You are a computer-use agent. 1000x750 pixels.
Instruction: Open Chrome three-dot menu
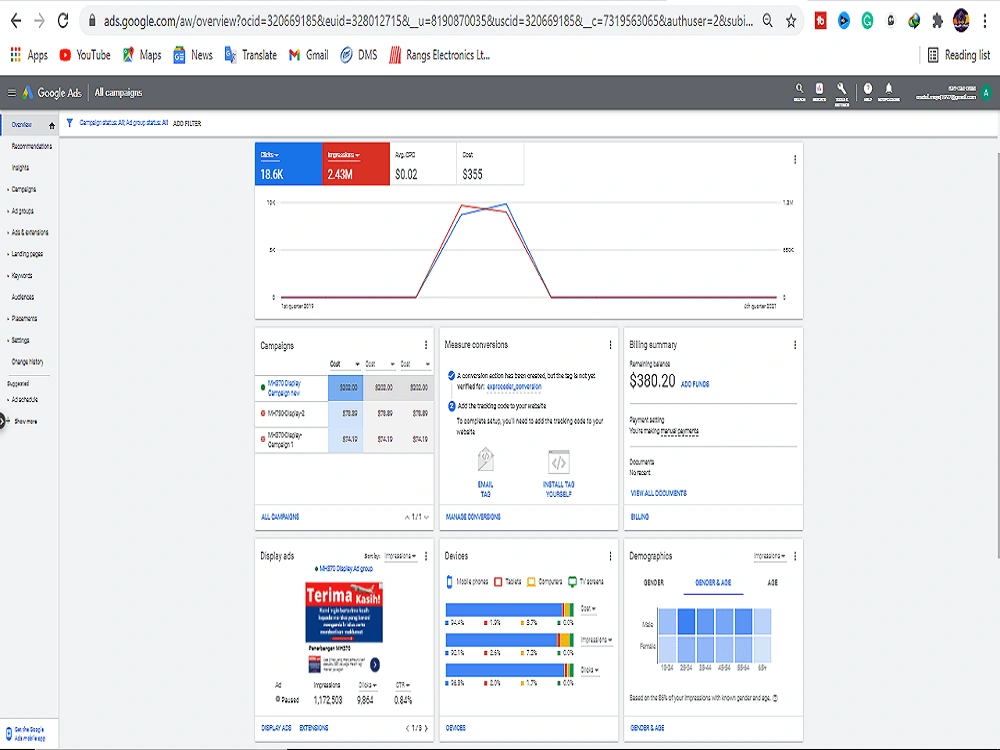(x=985, y=21)
